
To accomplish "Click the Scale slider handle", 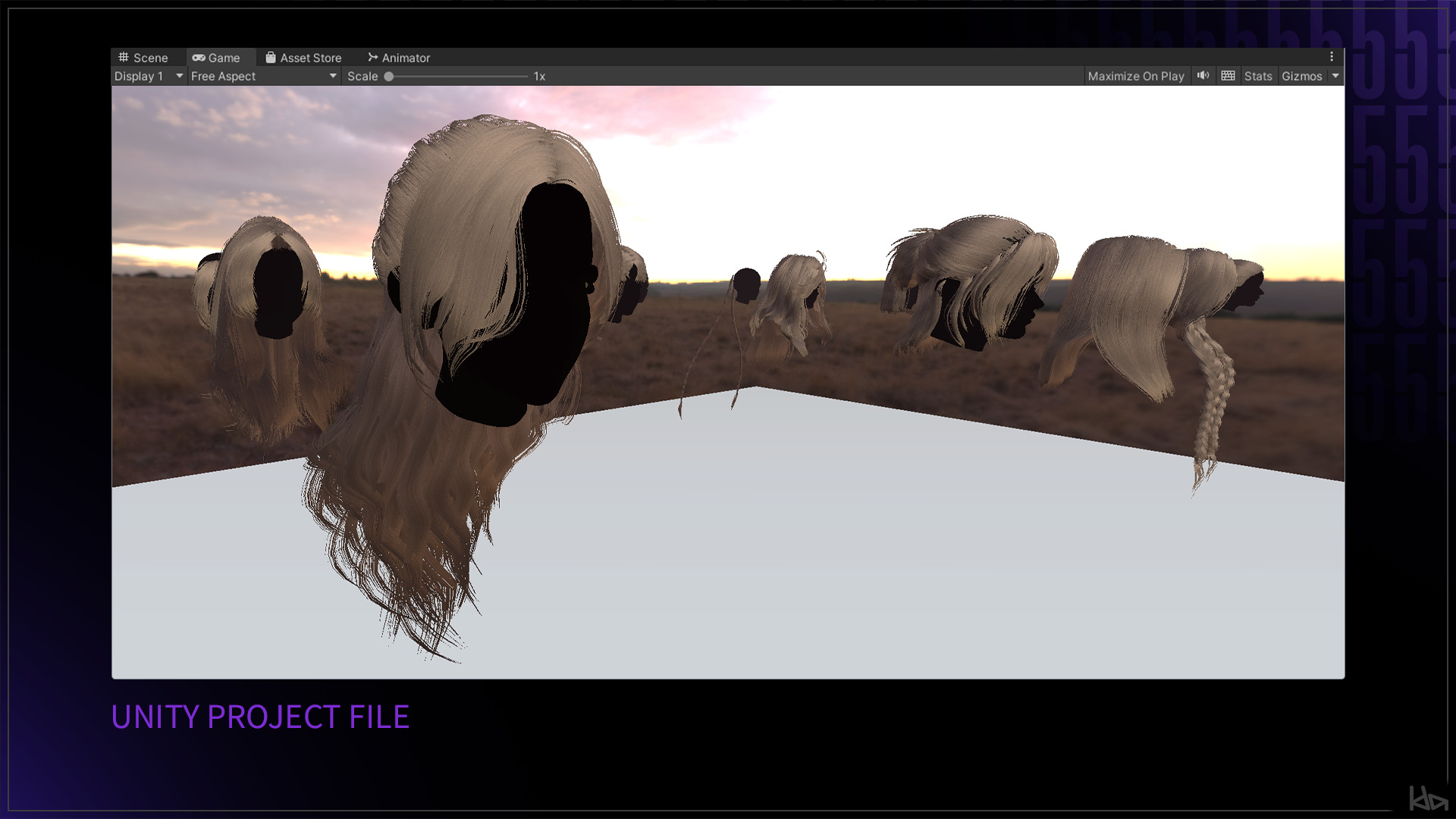I will coord(389,77).
